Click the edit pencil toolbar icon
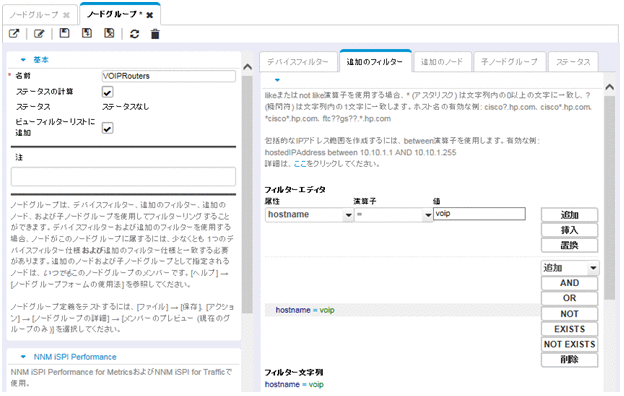 click(x=39, y=33)
